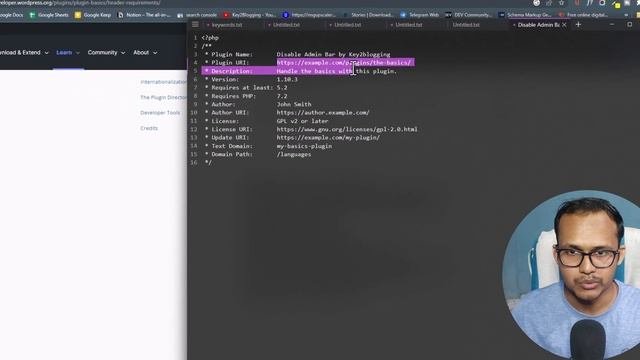The width and height of the screenshot is (640, 360).
Task: Open Google Keep bookmark icon
Action: click(78, 15)
